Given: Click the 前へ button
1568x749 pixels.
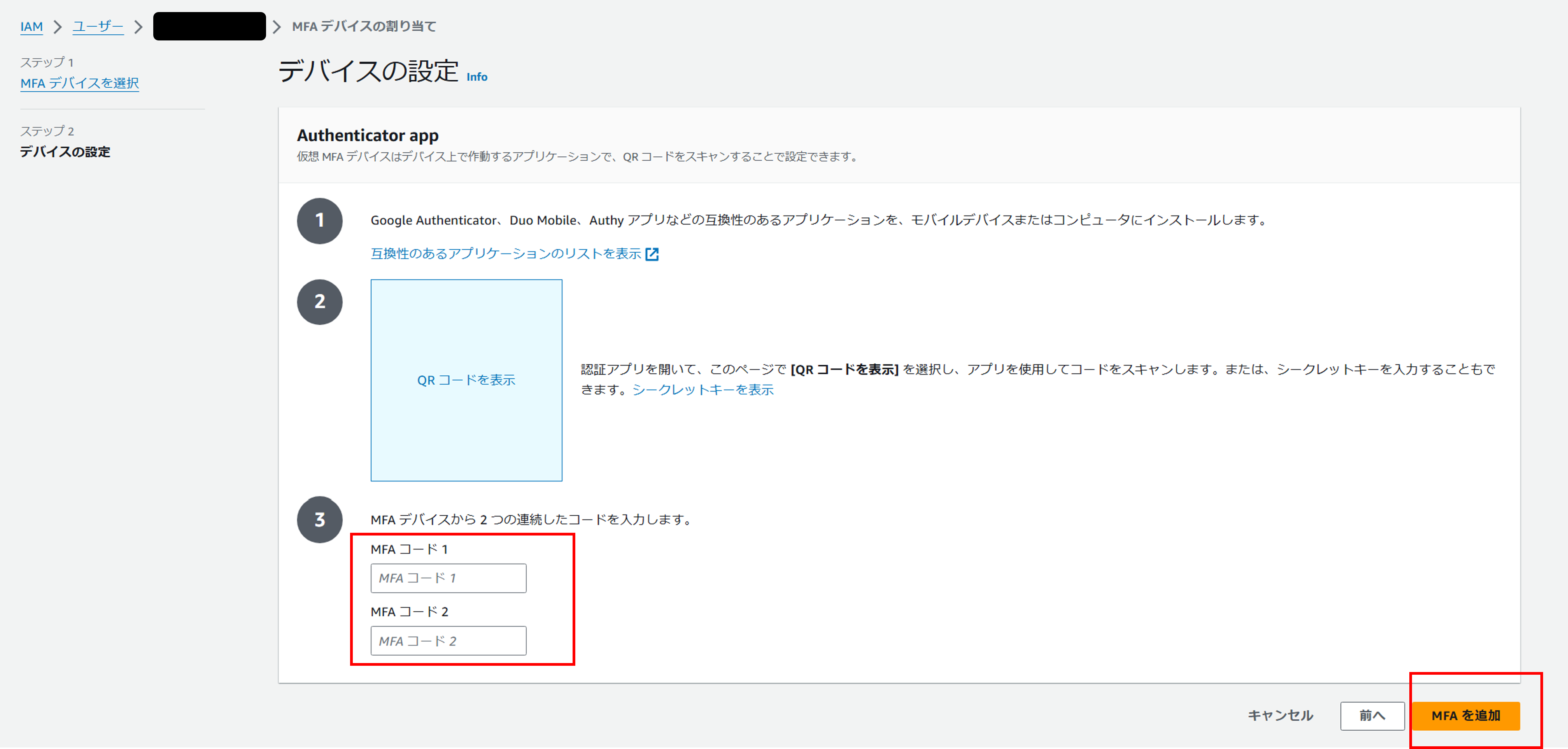Looking at the screenshot, I should click(x=1373, y=716).
